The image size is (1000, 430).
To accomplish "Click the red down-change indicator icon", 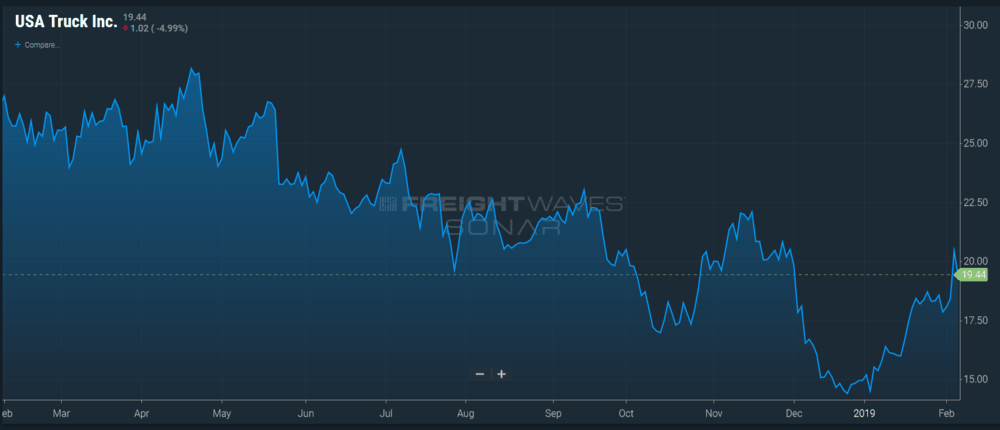I will pos(126,28).
